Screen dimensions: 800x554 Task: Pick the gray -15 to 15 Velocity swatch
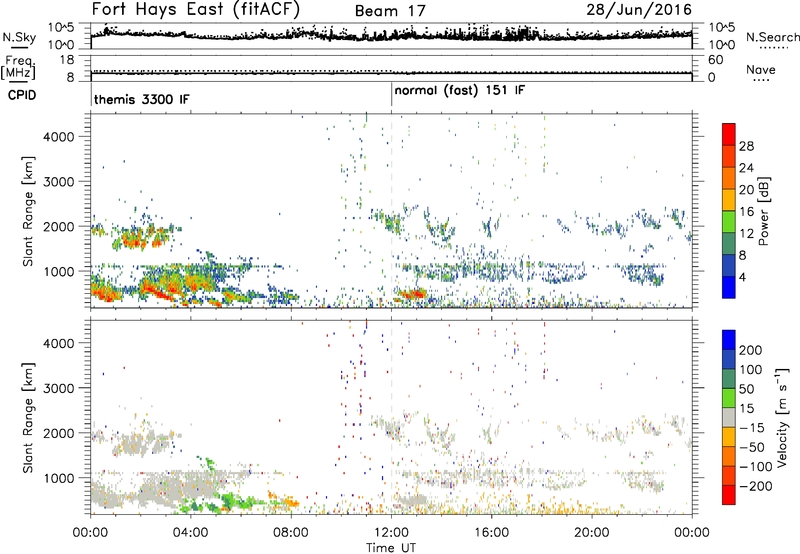pos(729,417)
